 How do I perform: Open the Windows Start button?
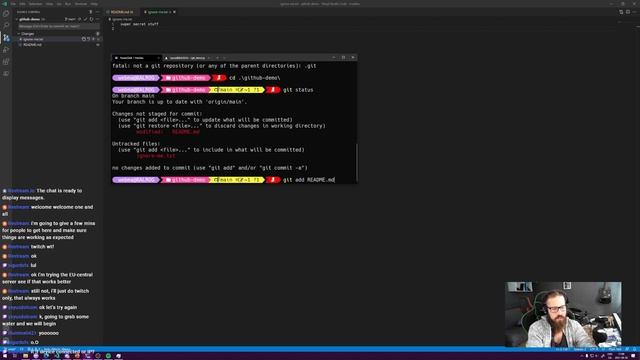coord(5,356)
